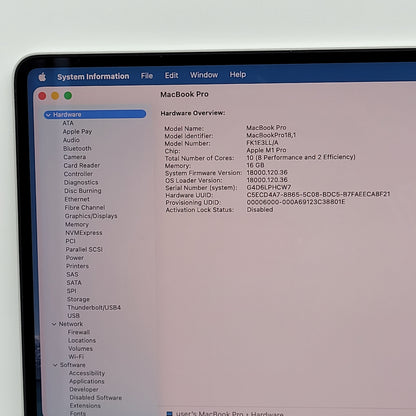416x416 pixels.
Task: Click the Hardware Overview heading
Action: (x=193, y=113)
